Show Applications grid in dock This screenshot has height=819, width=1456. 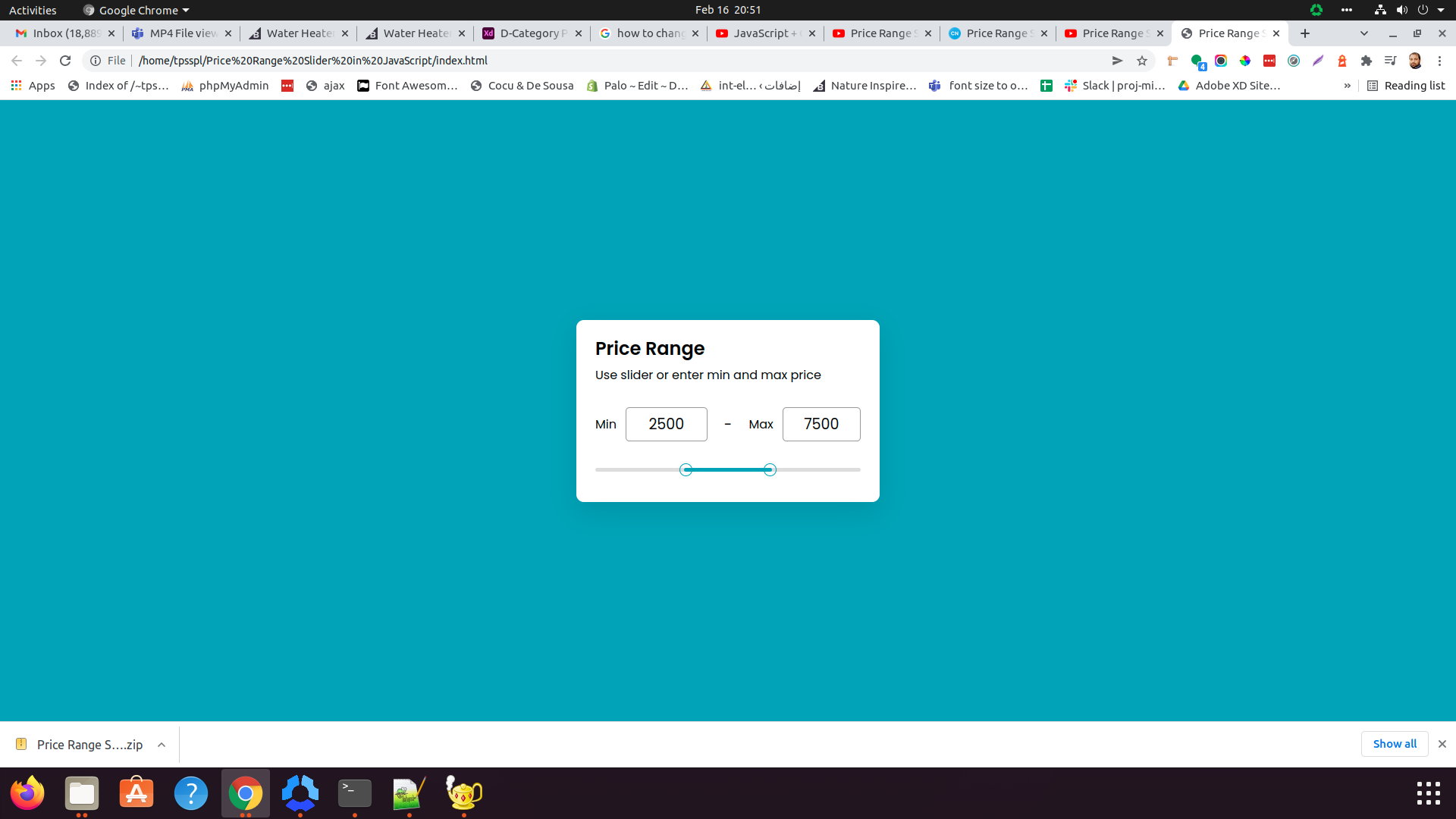(1428, 793)
